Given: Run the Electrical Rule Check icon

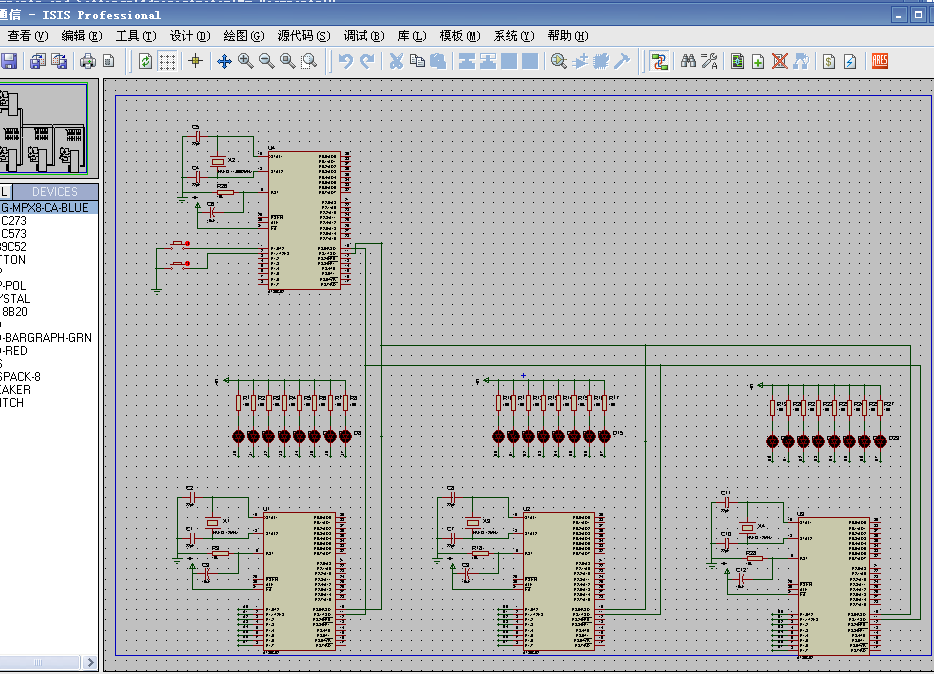Looking at the screenshot, I should tap(850, 61).
